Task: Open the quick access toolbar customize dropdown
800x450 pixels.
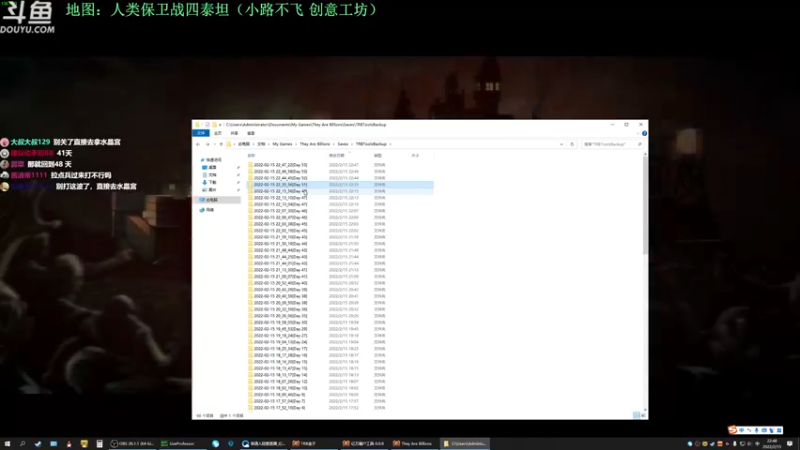Action: (x=220, y=124)
